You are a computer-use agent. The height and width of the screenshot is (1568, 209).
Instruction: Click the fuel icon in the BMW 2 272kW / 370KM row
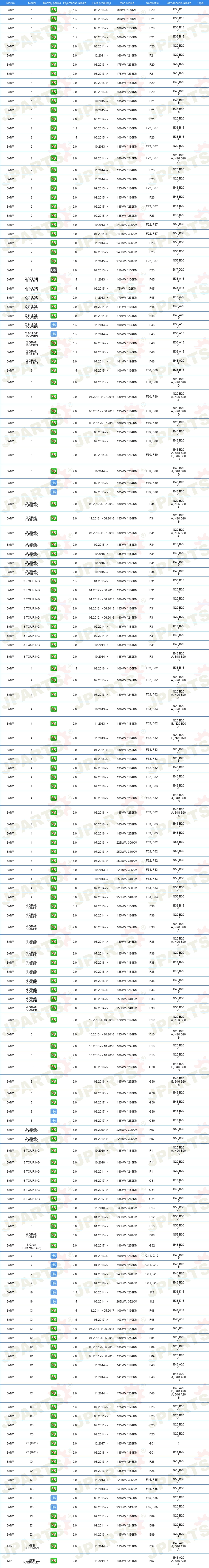(53, 261)
